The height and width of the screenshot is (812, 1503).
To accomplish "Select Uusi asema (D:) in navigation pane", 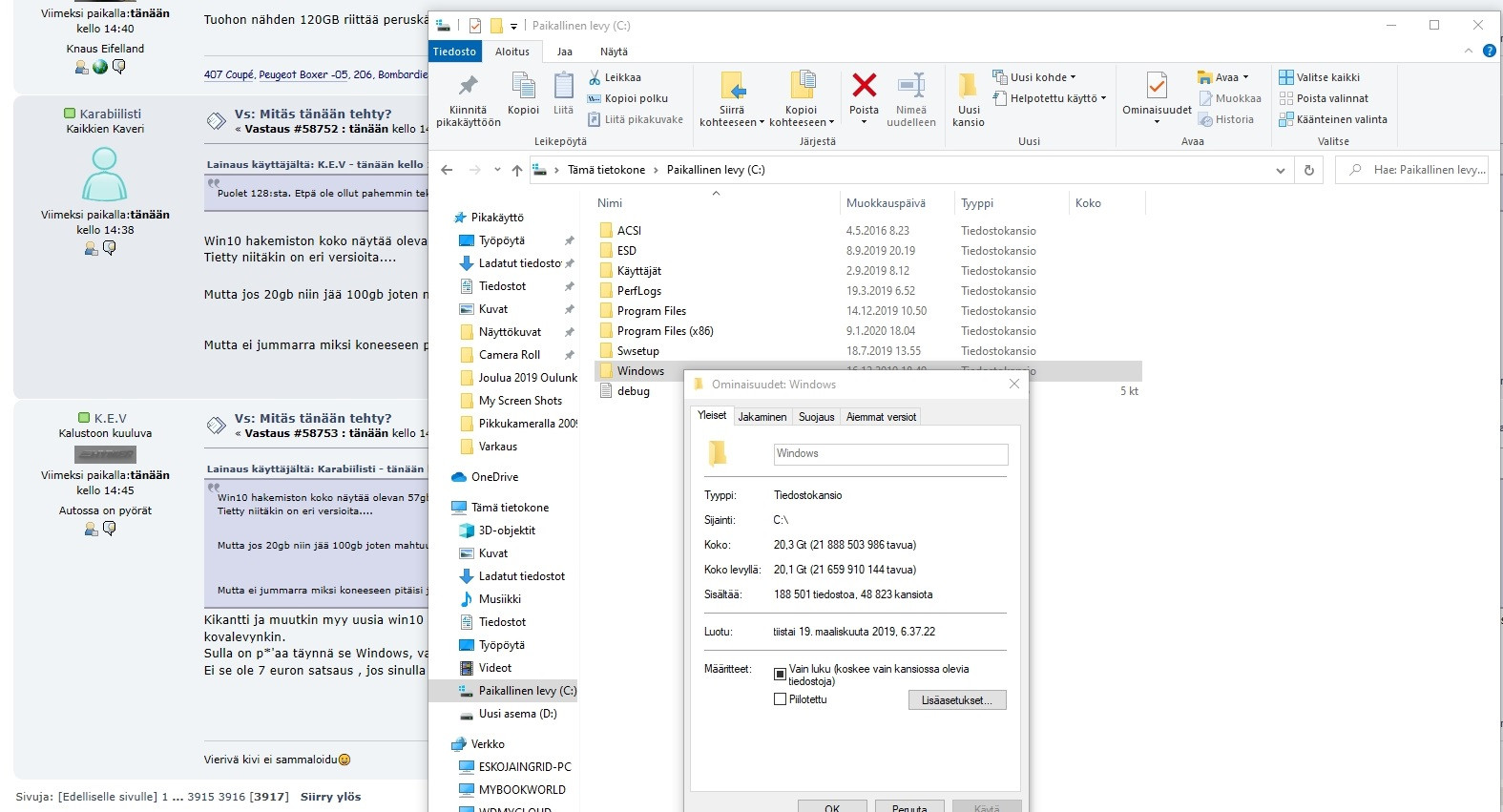I will [x=517, y=714].
